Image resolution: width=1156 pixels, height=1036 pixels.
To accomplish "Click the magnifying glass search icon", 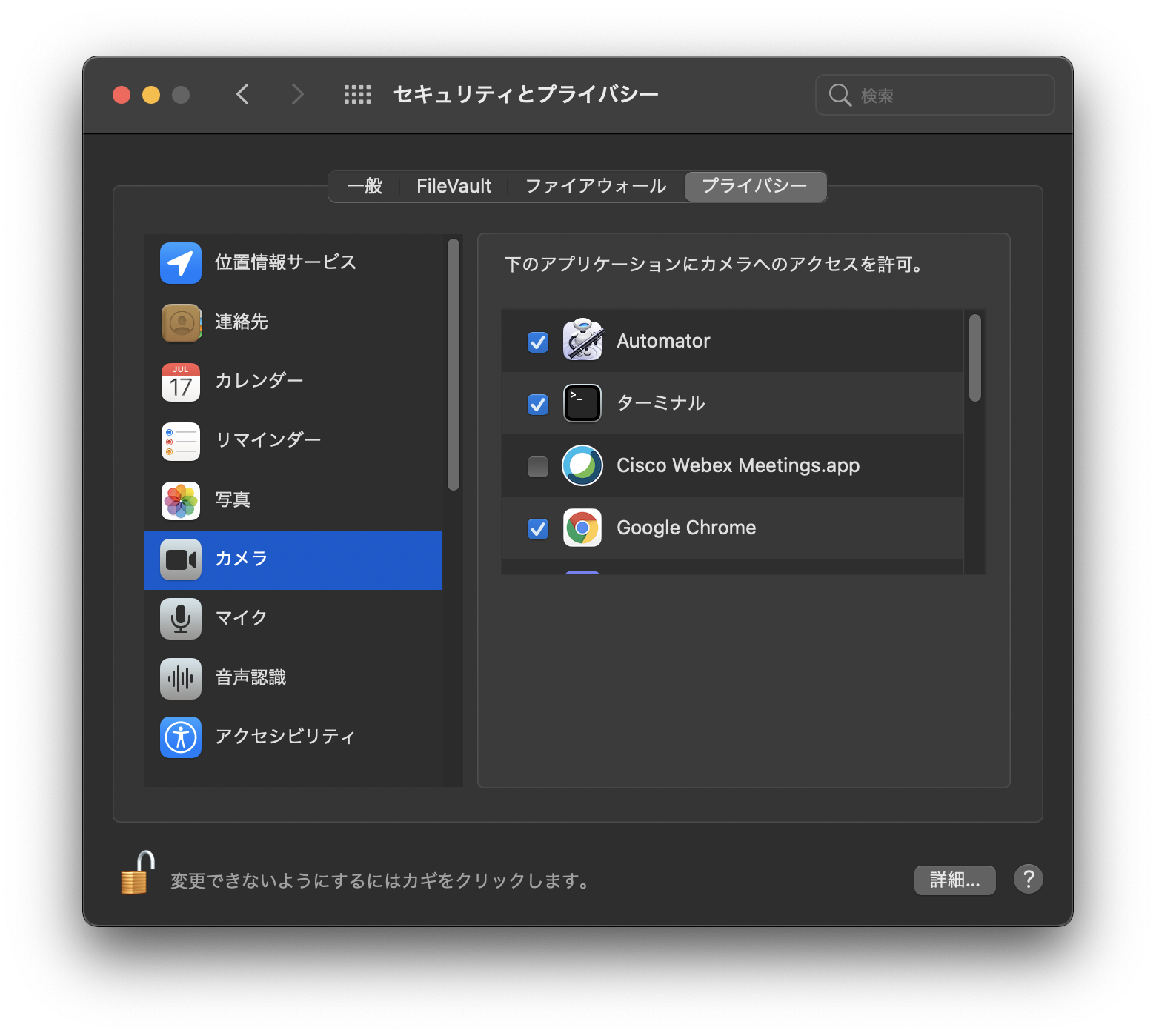I will pos(840,95).
